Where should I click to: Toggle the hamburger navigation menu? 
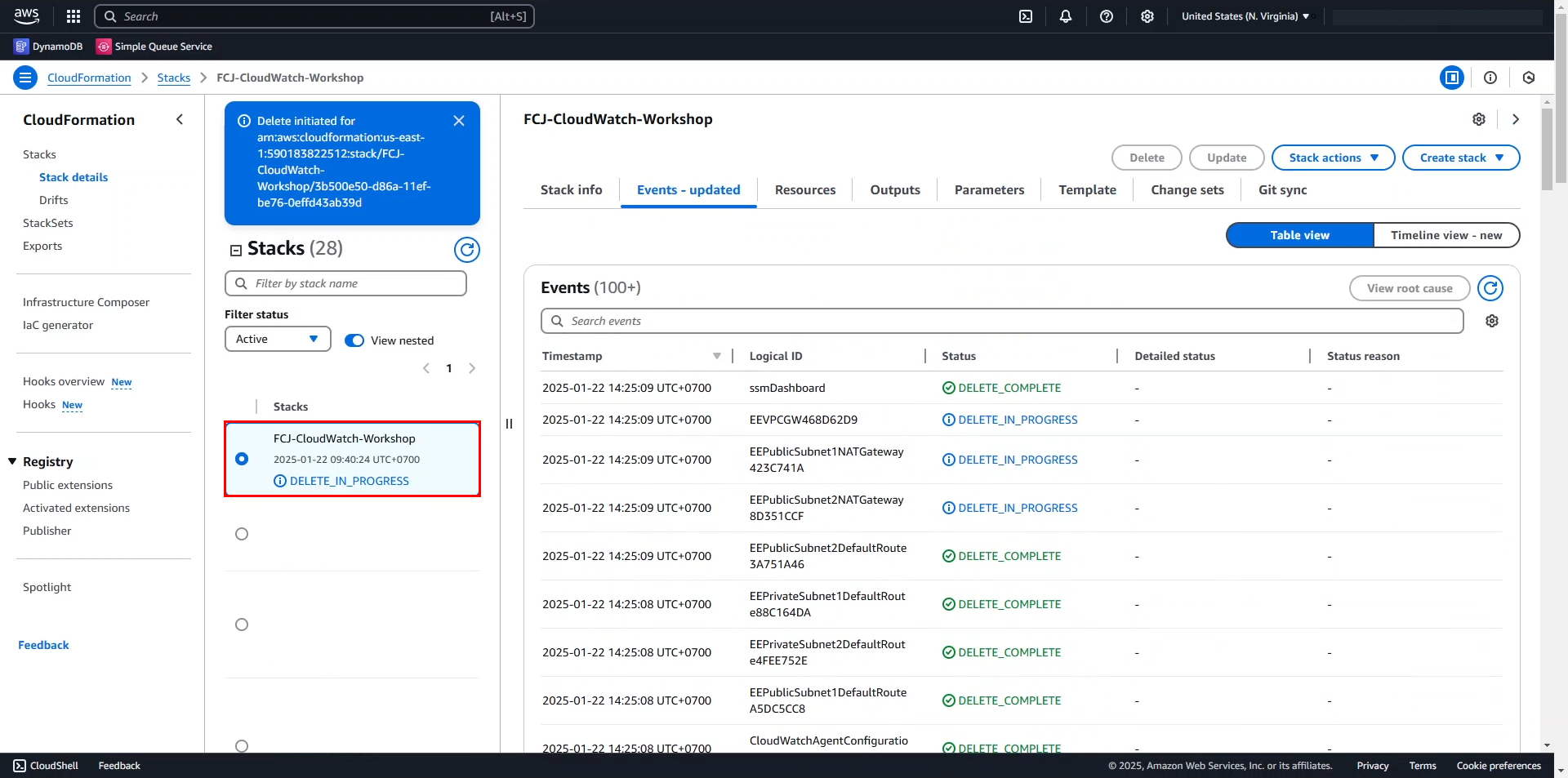25,78
